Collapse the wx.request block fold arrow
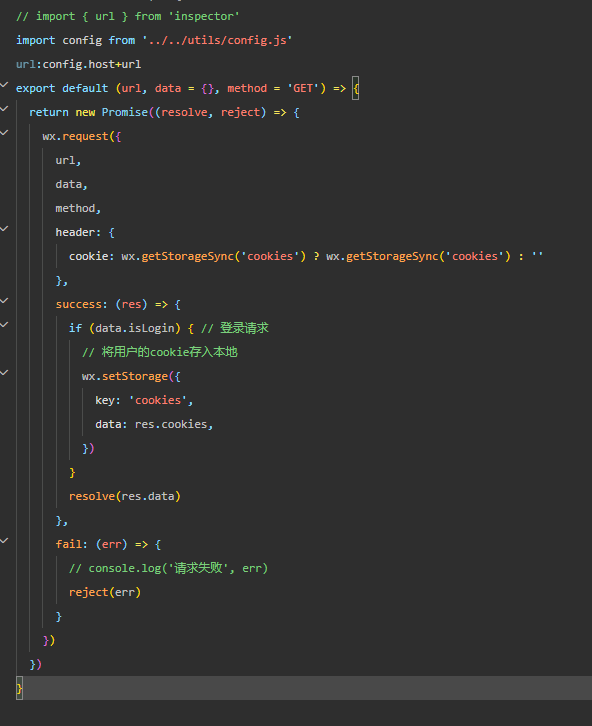This screenshot has width=592, height=726. (4, 133)
